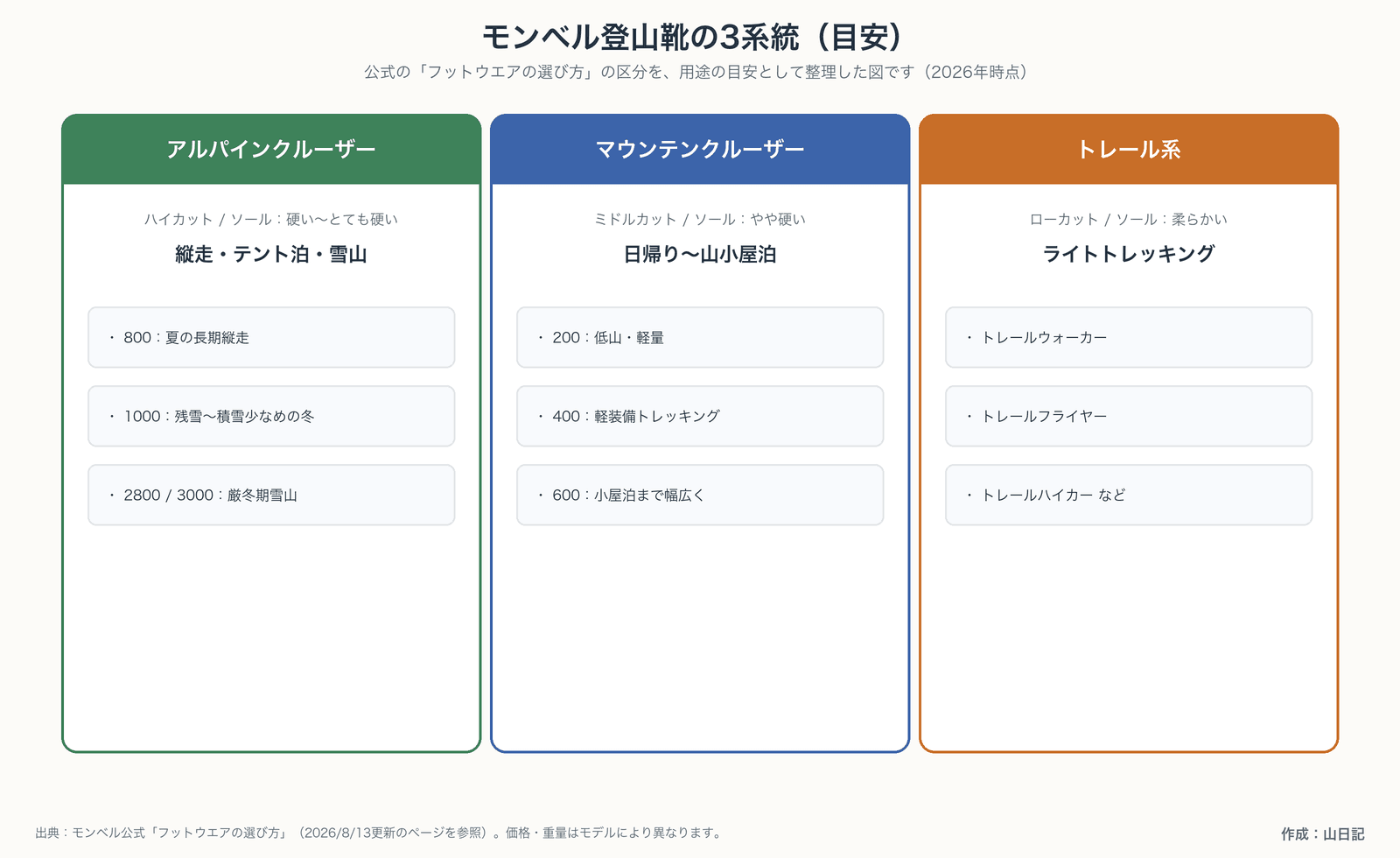Click the row 600：小屋泊まで幅広く
Viewport: 1400px width, 858px height.
click(700, 495)
